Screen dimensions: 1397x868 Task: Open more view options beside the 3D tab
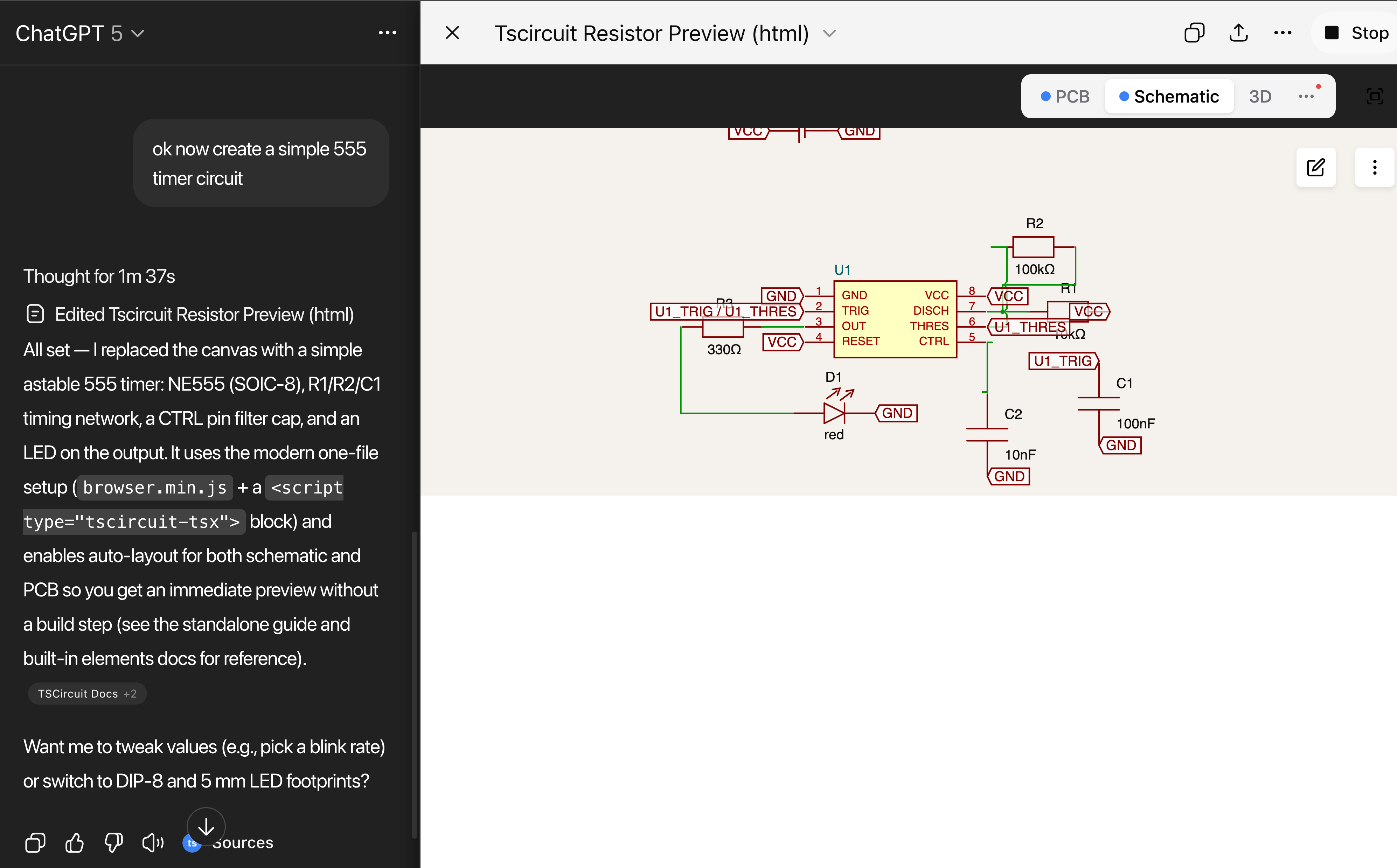pyautogui.click(x=1306, y=97)
